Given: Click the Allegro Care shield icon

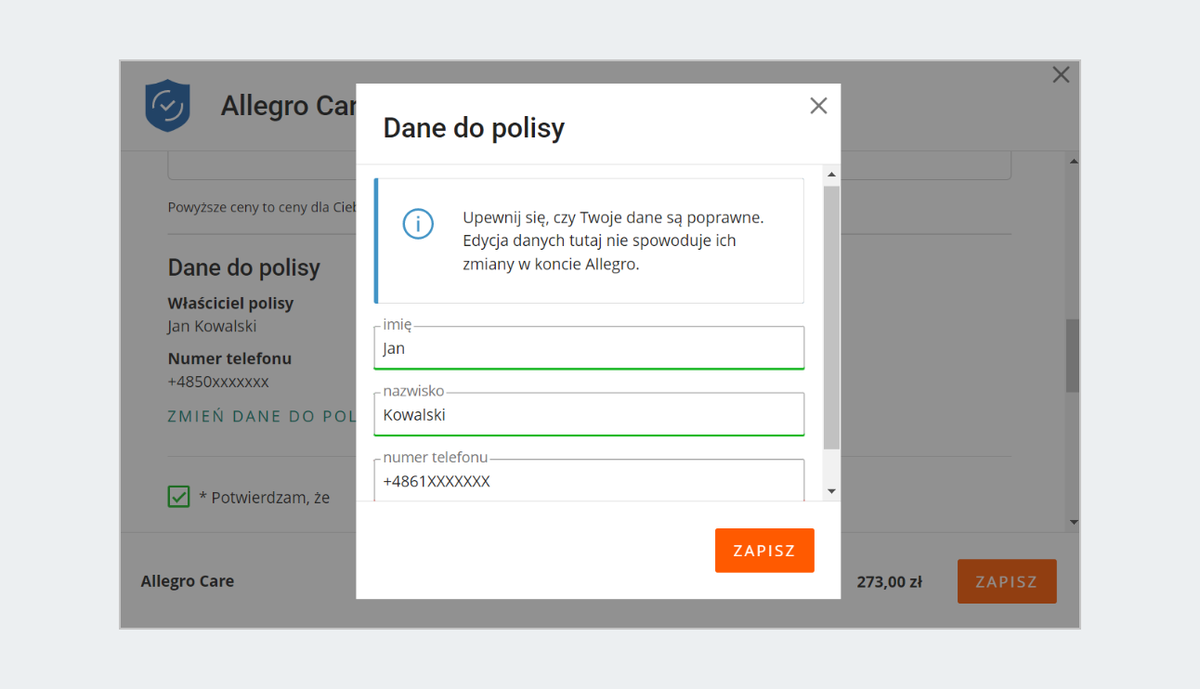Looking at the screenshot, I should (168, 105).
